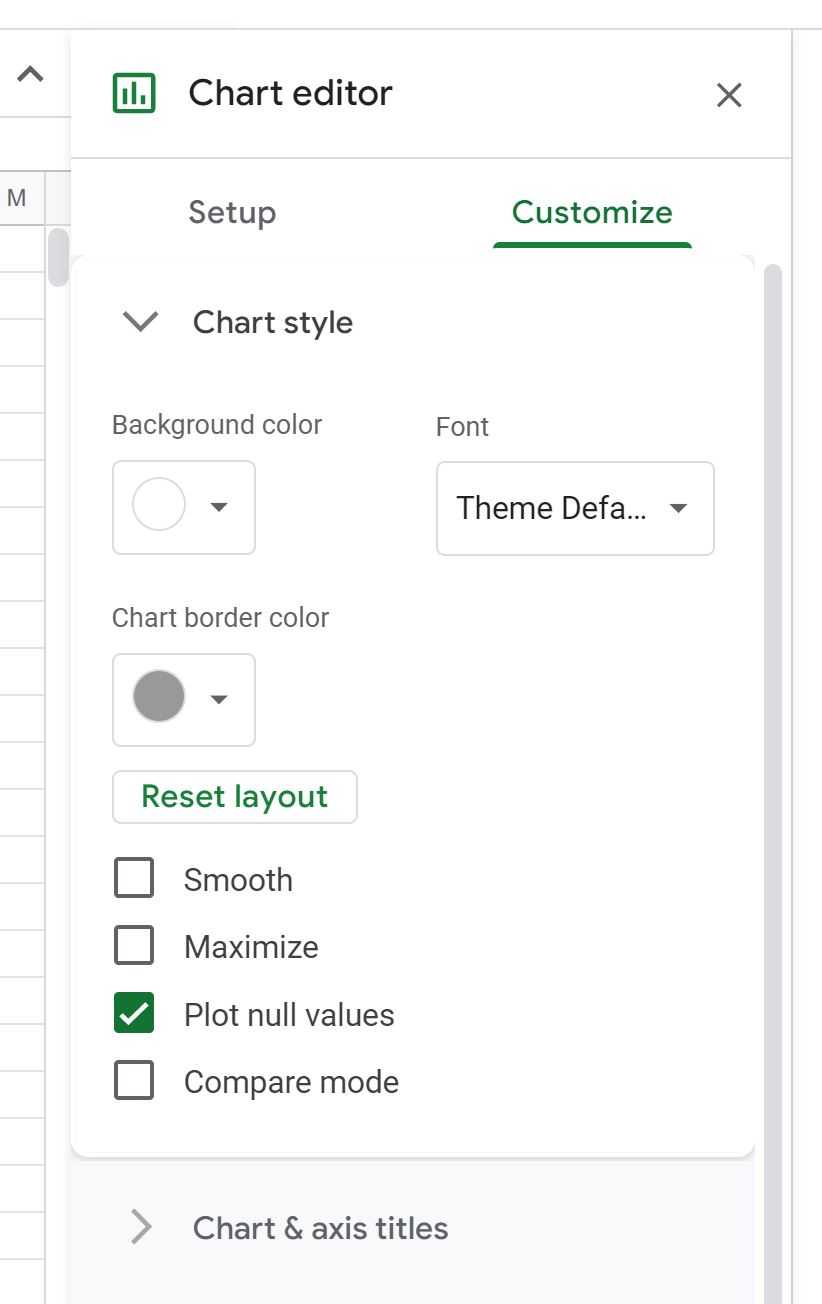Image resolution: width=822 pixels, height=1304 pixels.
Task: Enable Compare mode
Action: coord(133,1080)
